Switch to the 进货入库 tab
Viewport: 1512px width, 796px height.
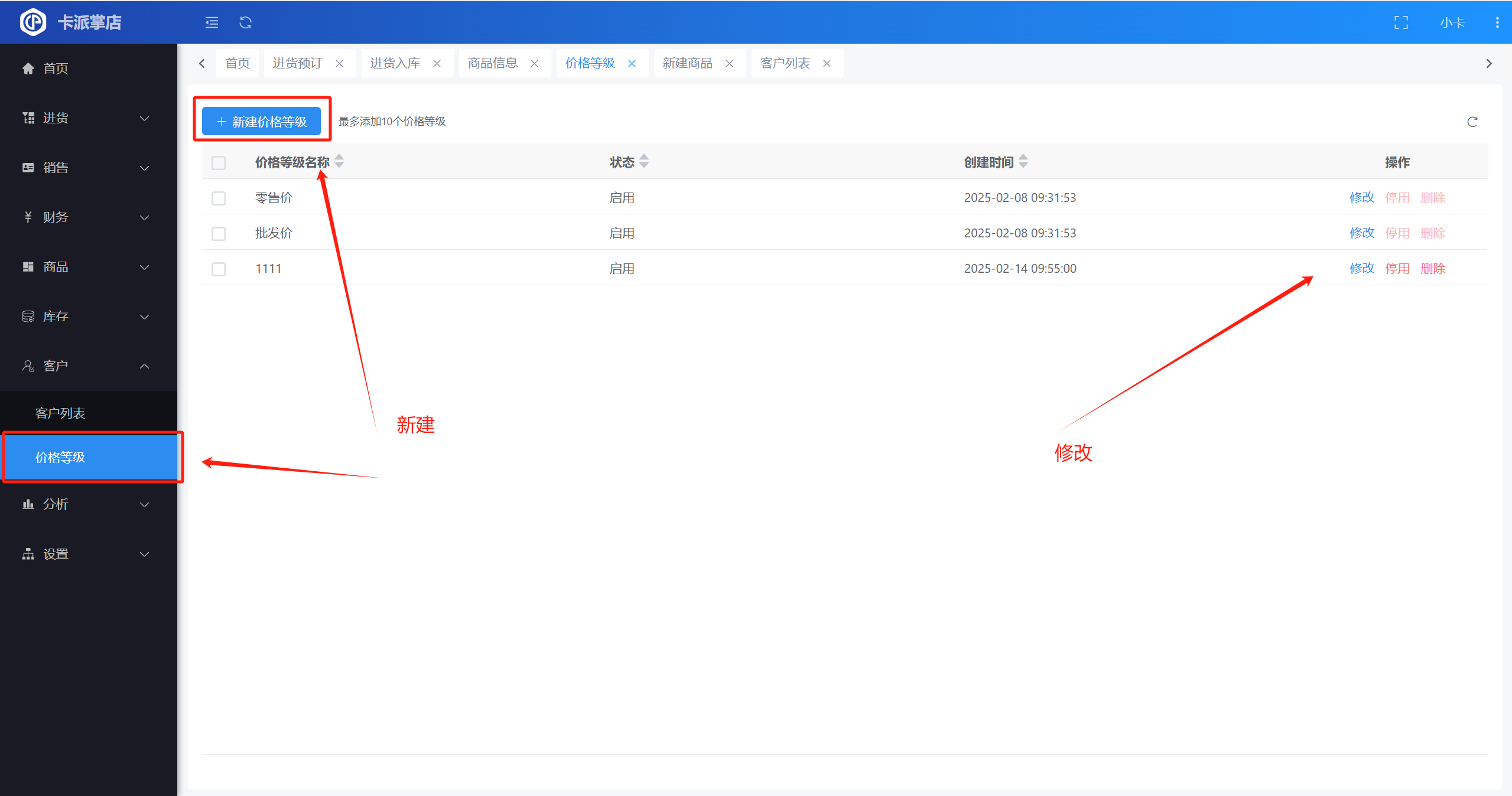pyautogui.click(x=395, y=63)
